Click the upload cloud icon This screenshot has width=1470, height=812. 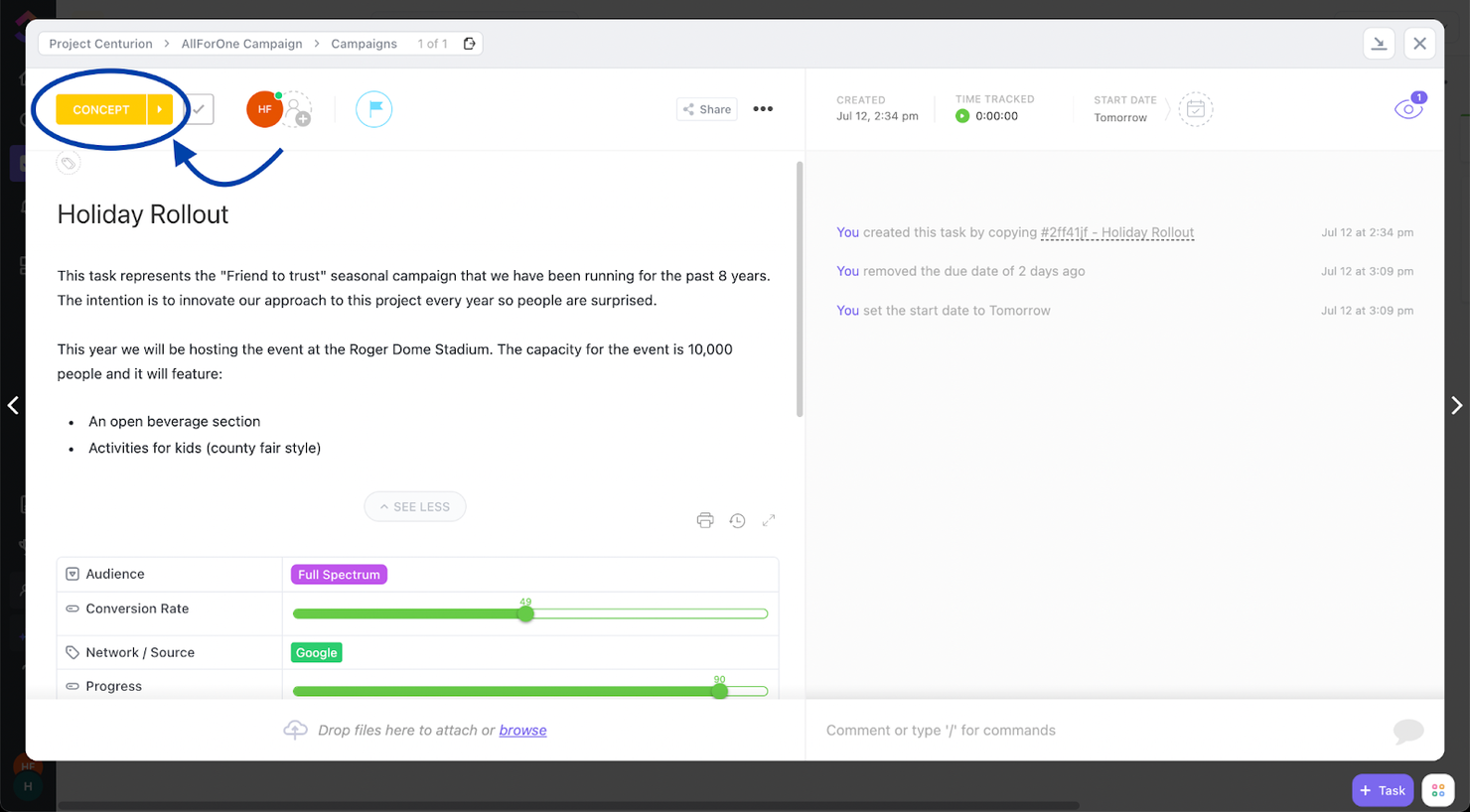pos(295,730)
